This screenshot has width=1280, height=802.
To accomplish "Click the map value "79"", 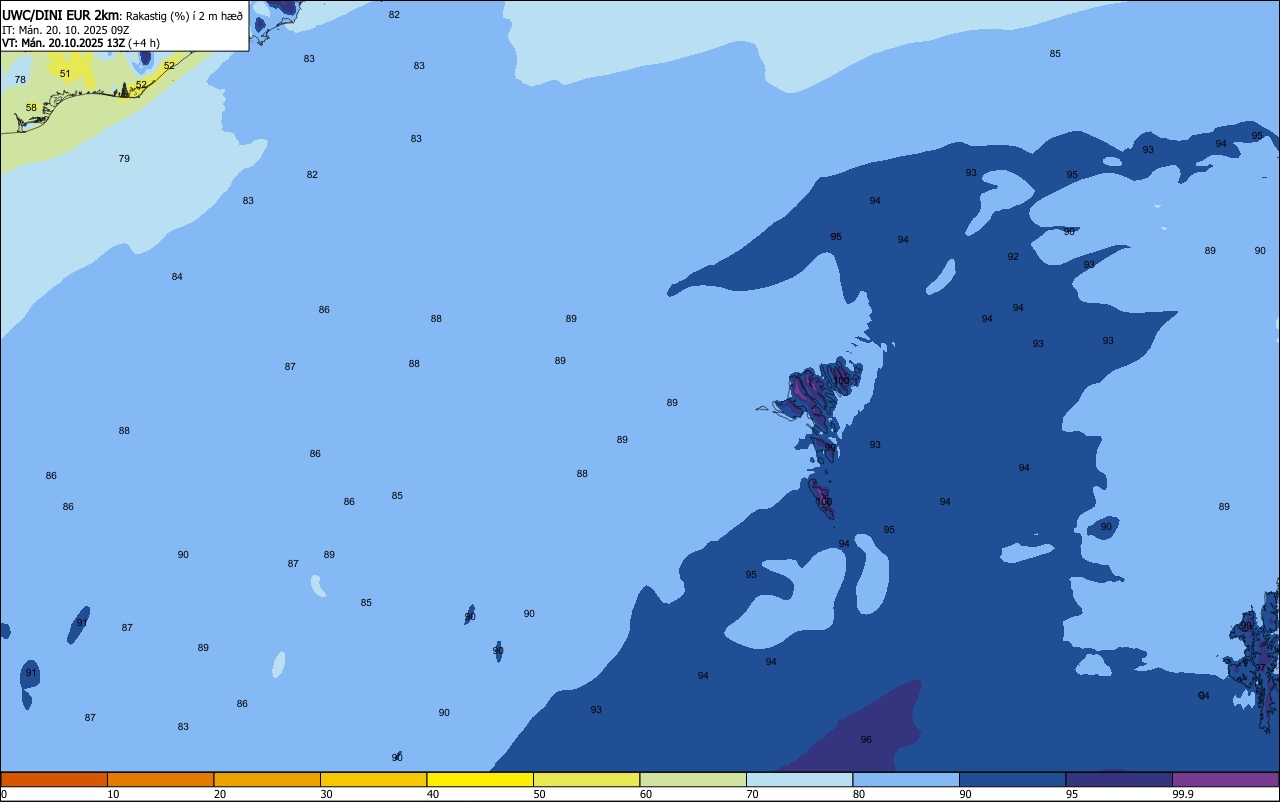I will click(124, 159).
